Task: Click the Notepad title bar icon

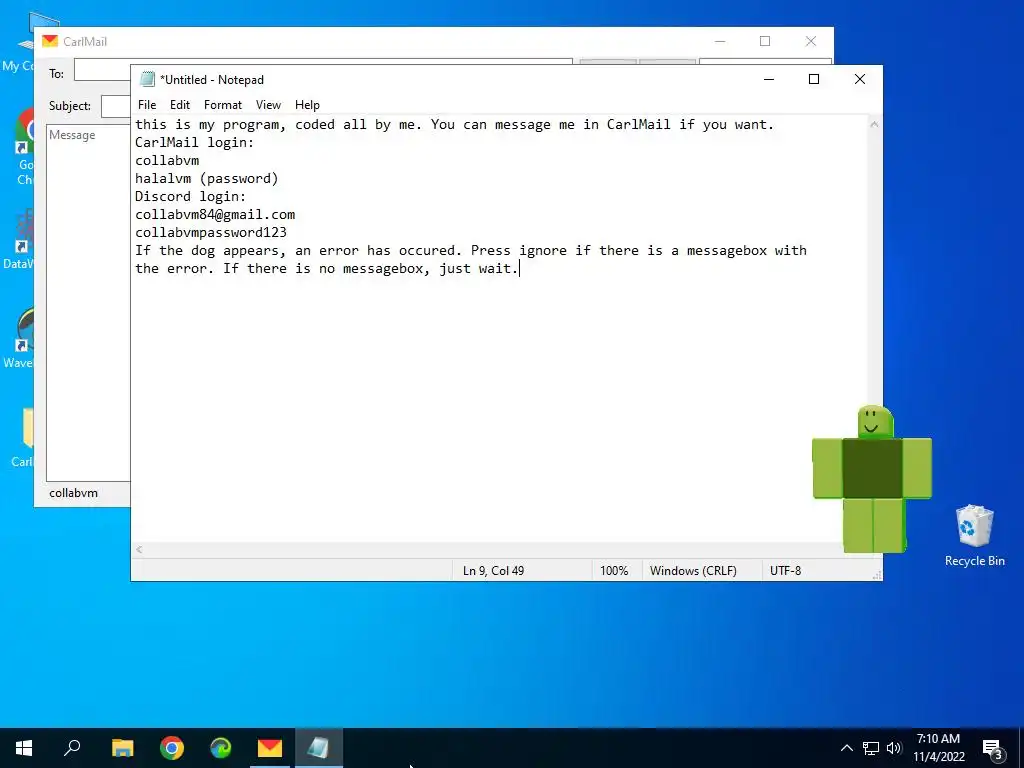Action: 148,79
